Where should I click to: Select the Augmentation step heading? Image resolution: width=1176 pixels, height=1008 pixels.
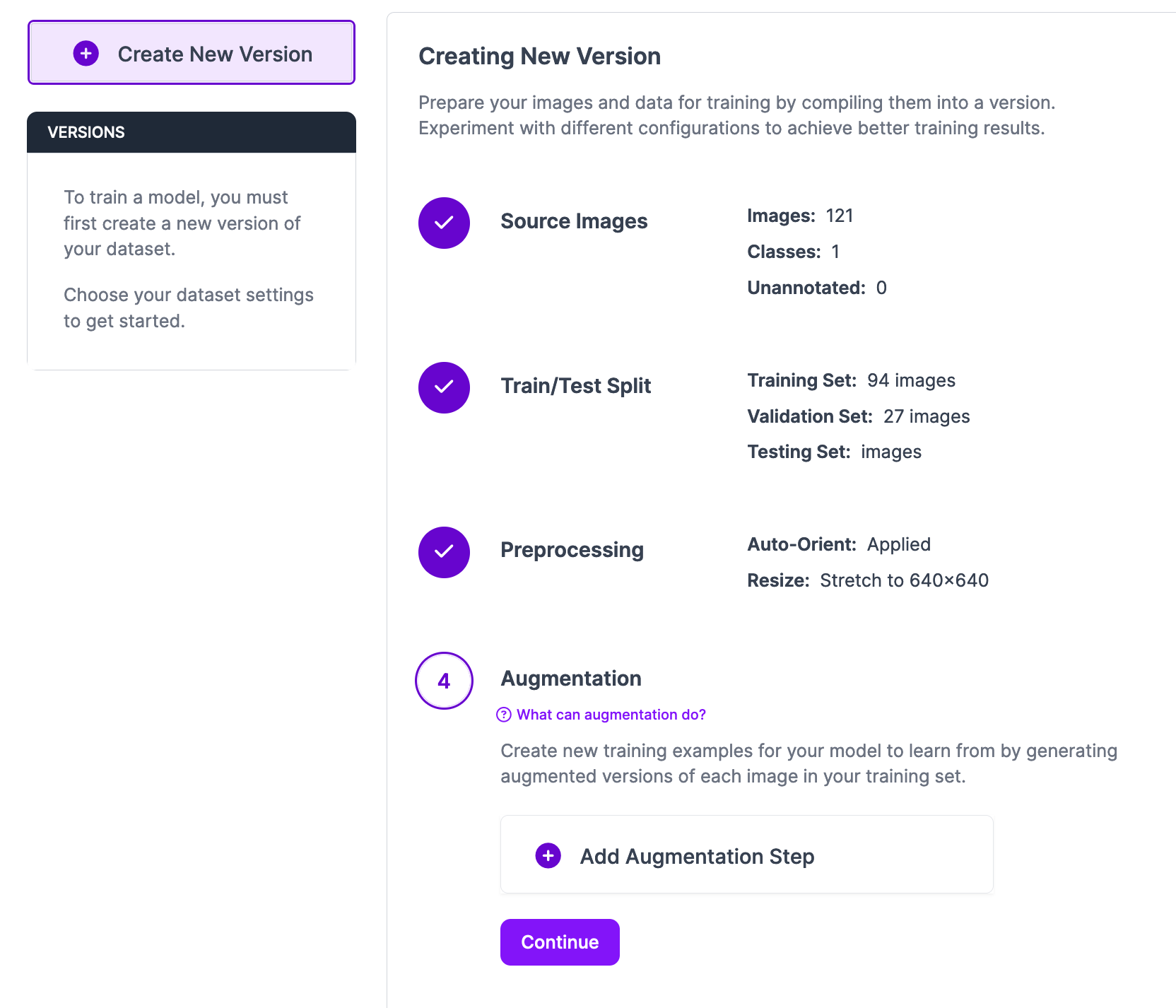point(571,679)
